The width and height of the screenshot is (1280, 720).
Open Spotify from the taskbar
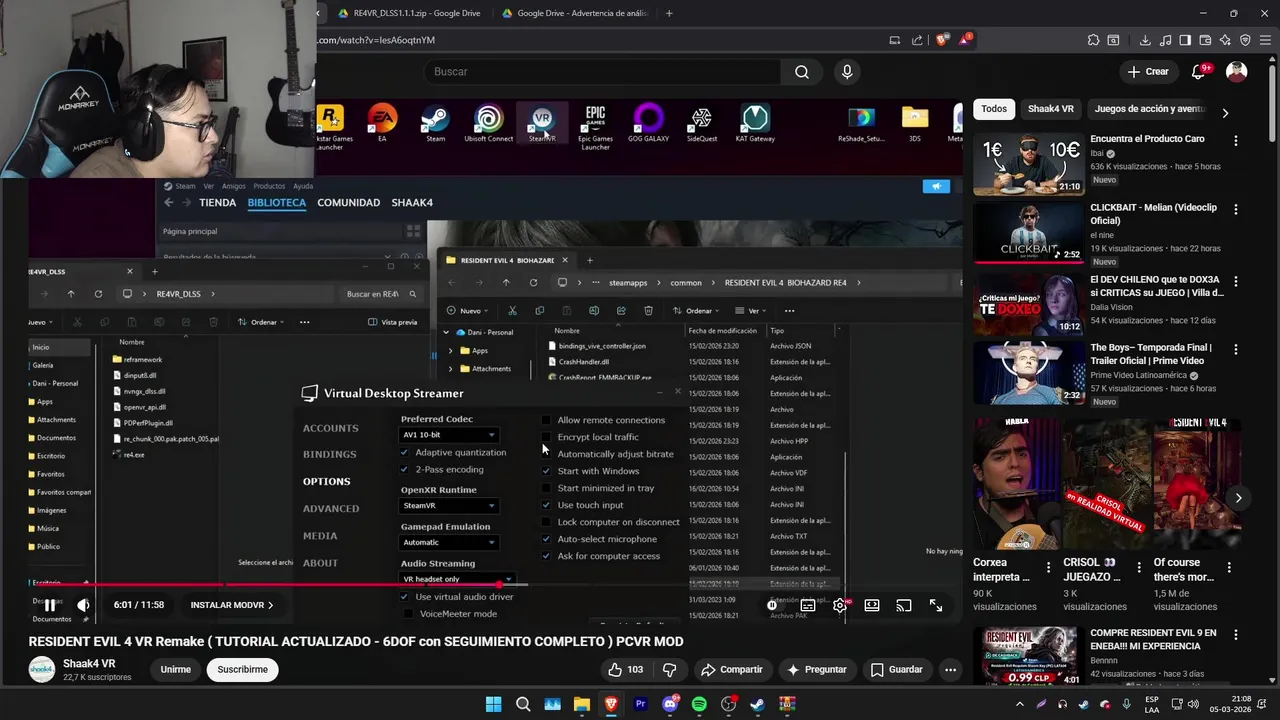click(699, 704)
